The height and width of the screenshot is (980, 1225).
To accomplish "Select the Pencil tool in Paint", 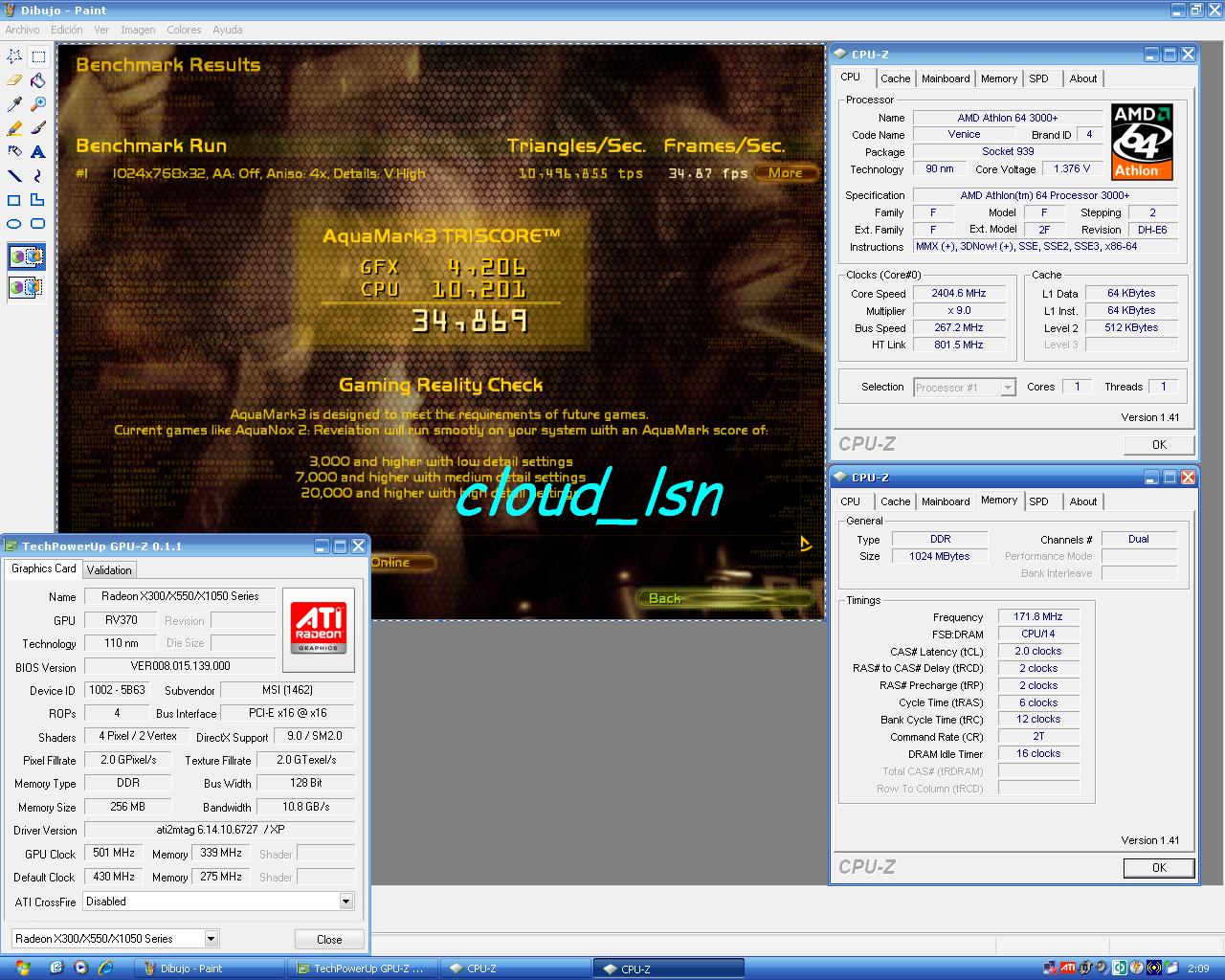I will click(14, 128).
